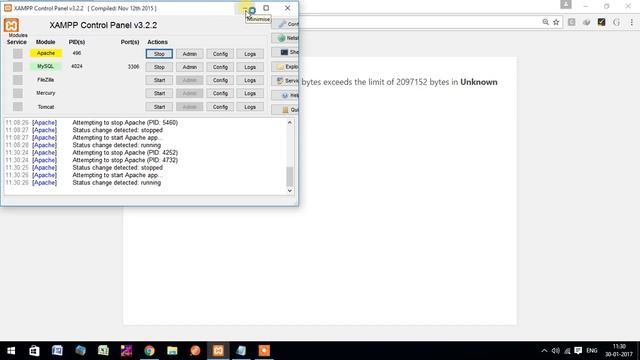
Task: Click the Quit button
Action: pos(285,109)
